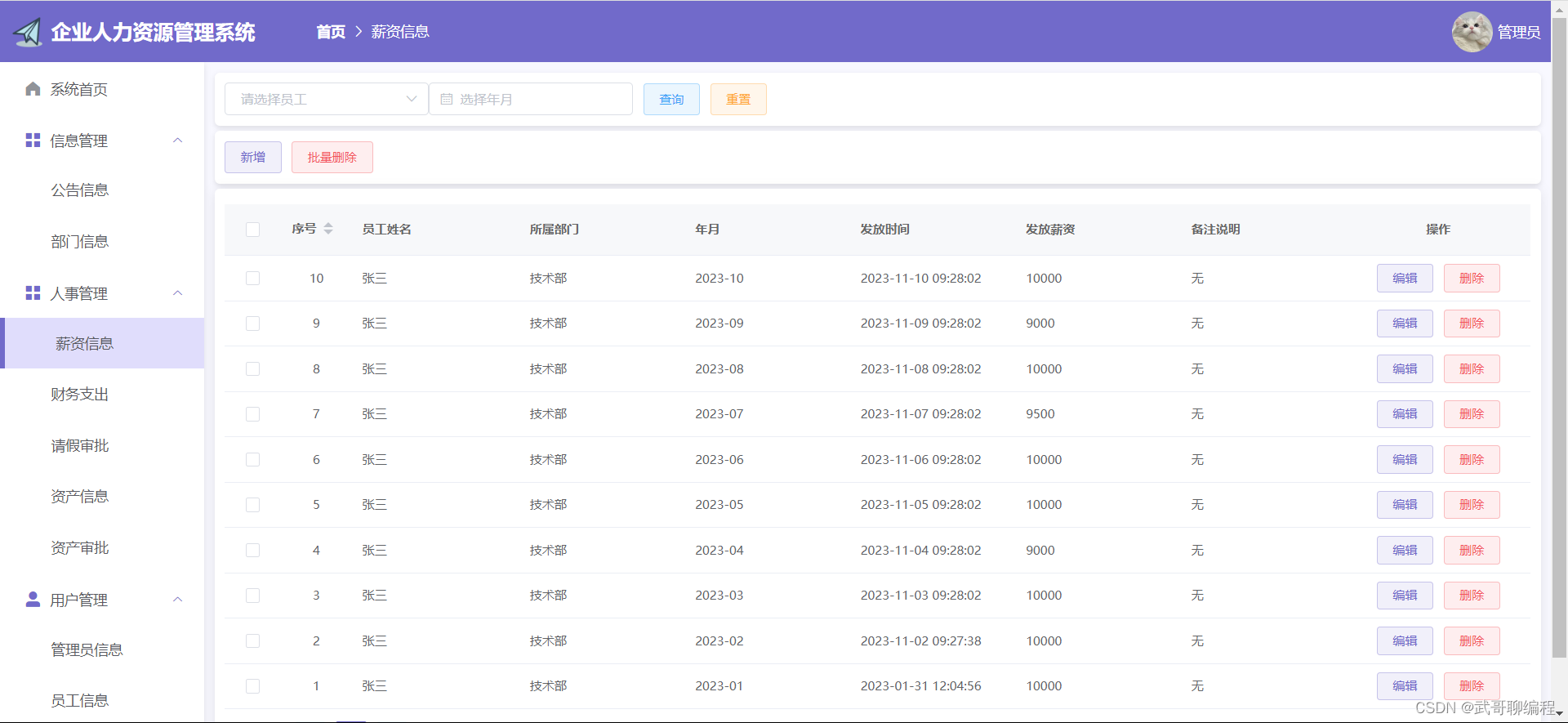Edit the 2023-10 salary record
Screen dimensions: 1568x723
click(1405, 279)
